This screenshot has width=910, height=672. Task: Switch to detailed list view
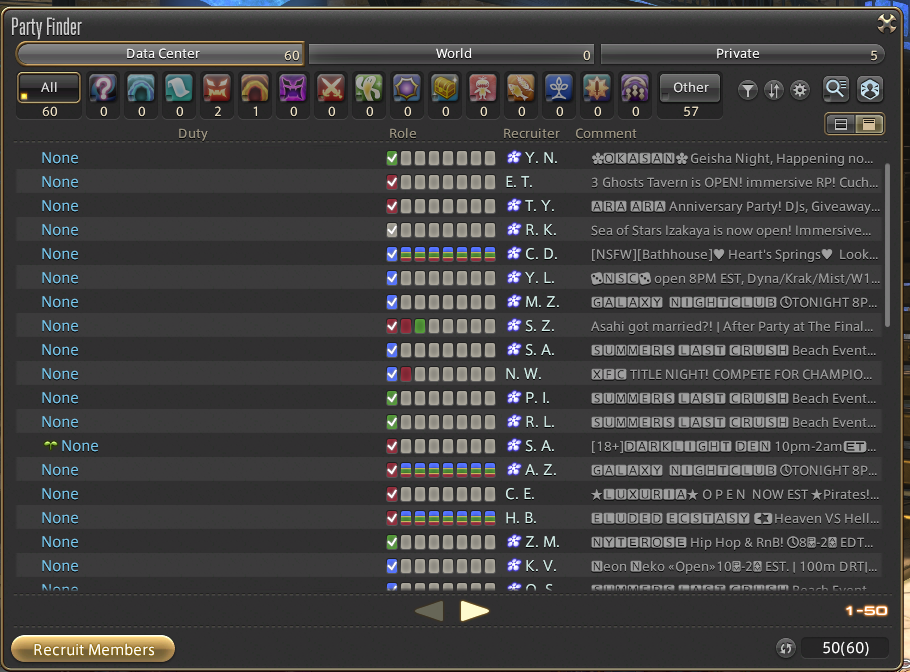tap(869, 124)
